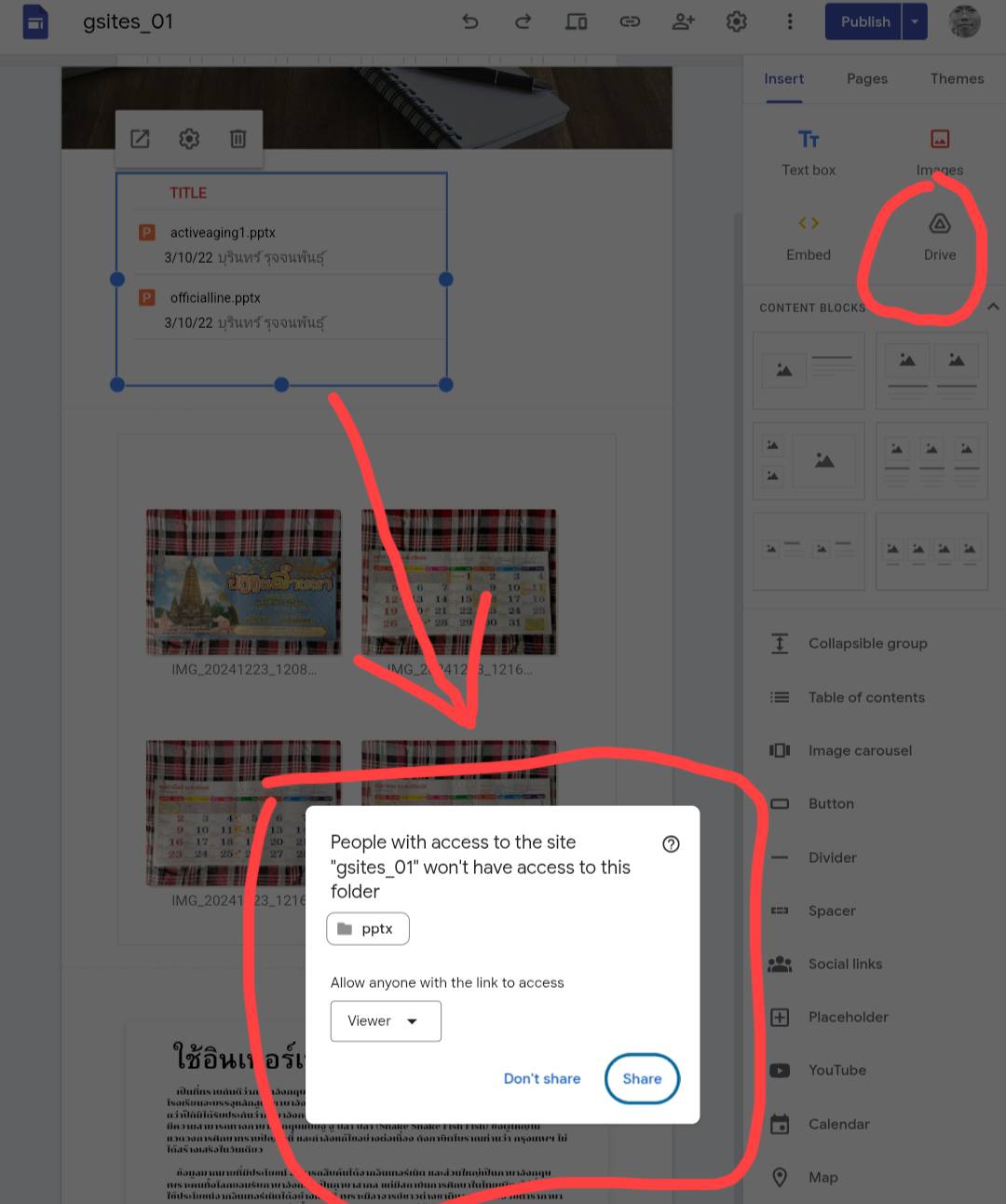Open the device preview icon
Image resolution: width=1006 pixels, height=1204 pixels.
577,21
